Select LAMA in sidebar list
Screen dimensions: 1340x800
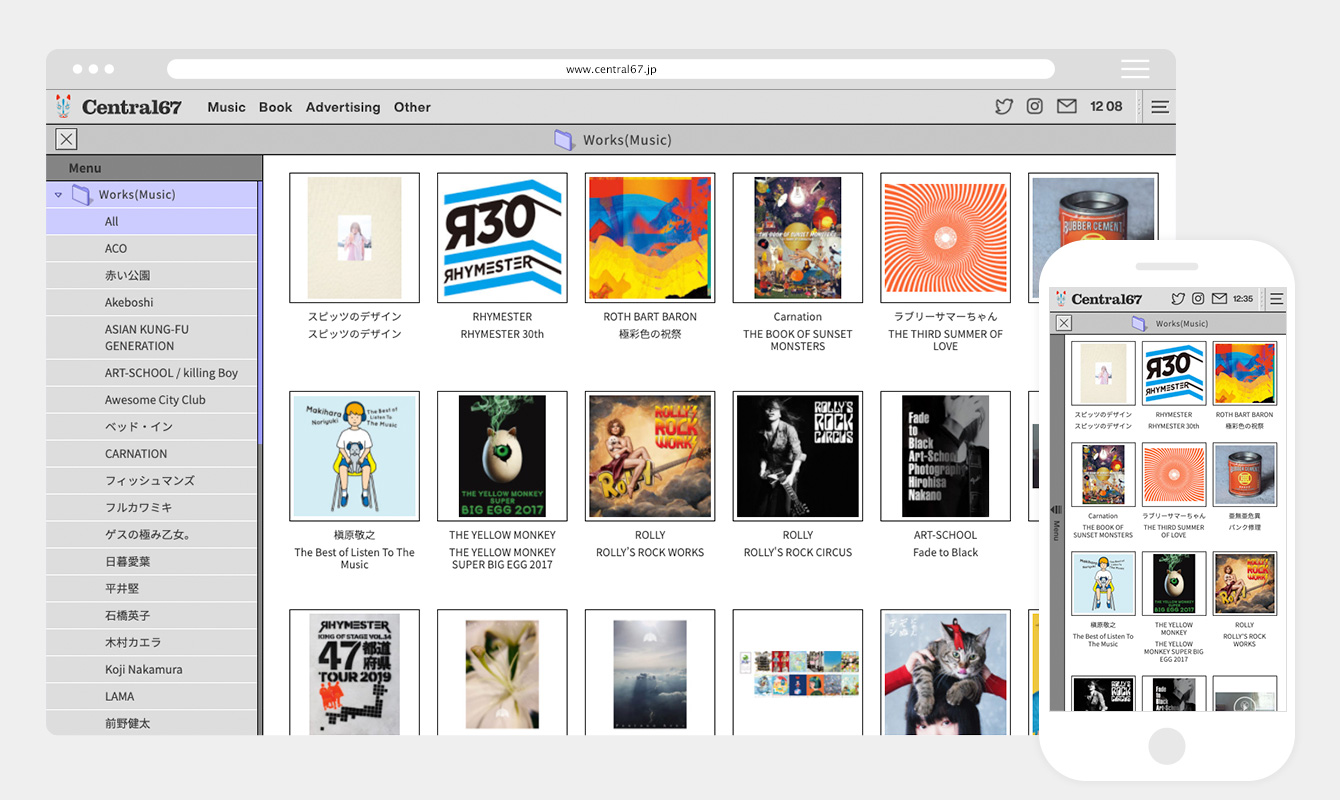(152, 697)
